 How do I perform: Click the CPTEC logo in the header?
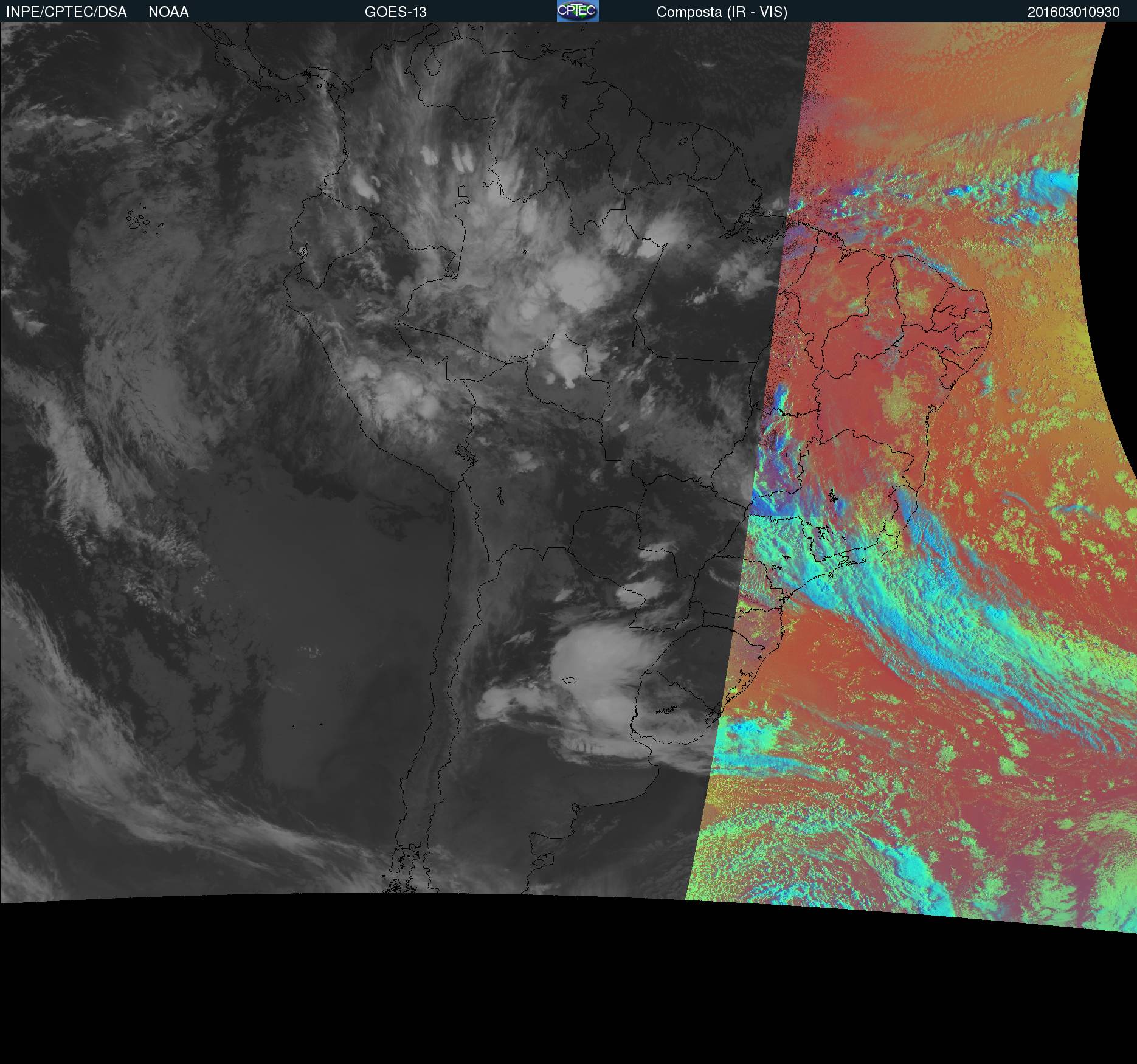578,11
